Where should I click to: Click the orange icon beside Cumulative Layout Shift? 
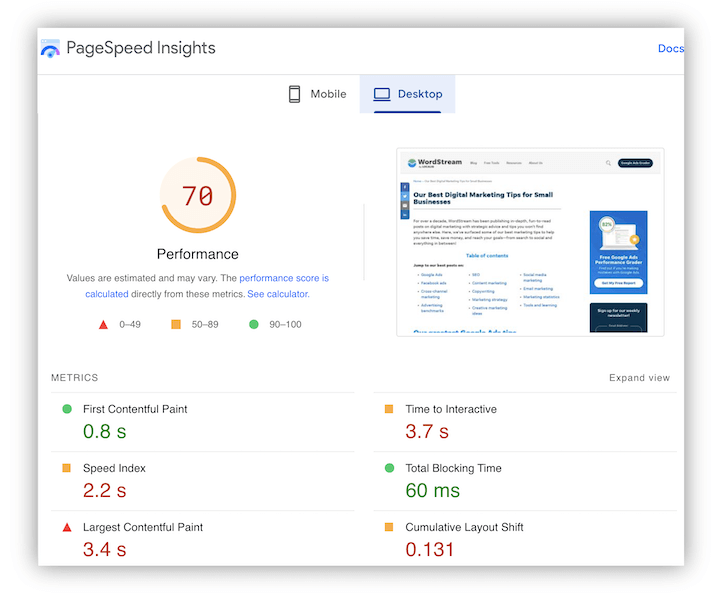[x=389, y=527]
